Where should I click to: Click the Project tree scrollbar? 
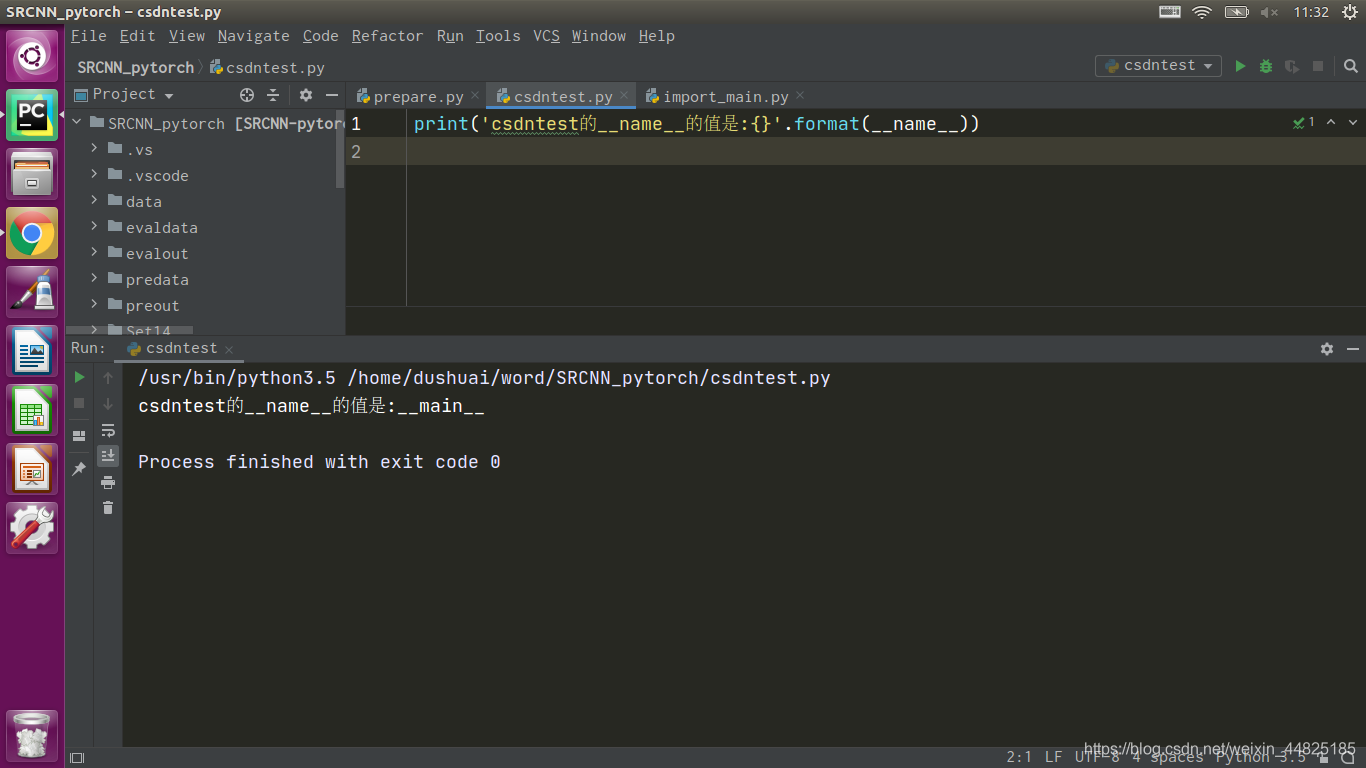coord(341,150)
